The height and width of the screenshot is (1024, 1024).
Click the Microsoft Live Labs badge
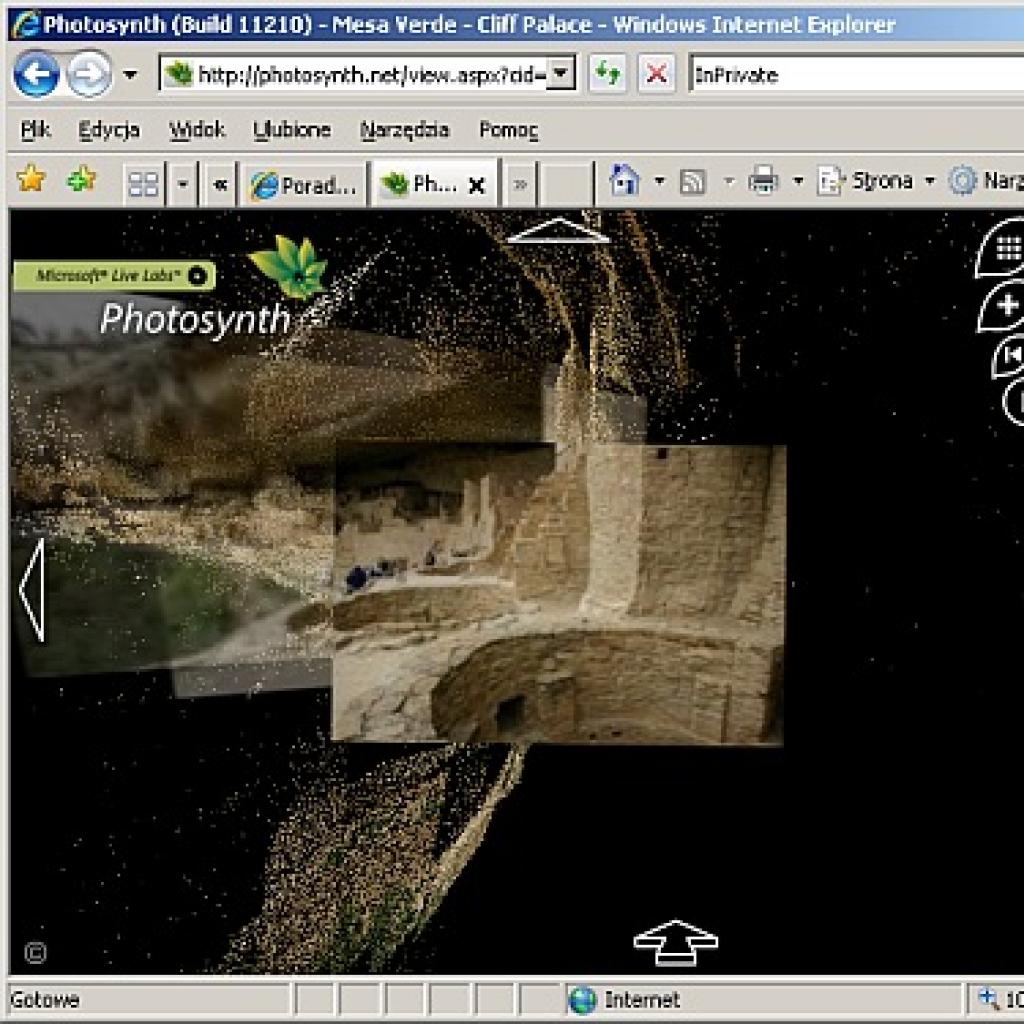[x=114, y=276]
